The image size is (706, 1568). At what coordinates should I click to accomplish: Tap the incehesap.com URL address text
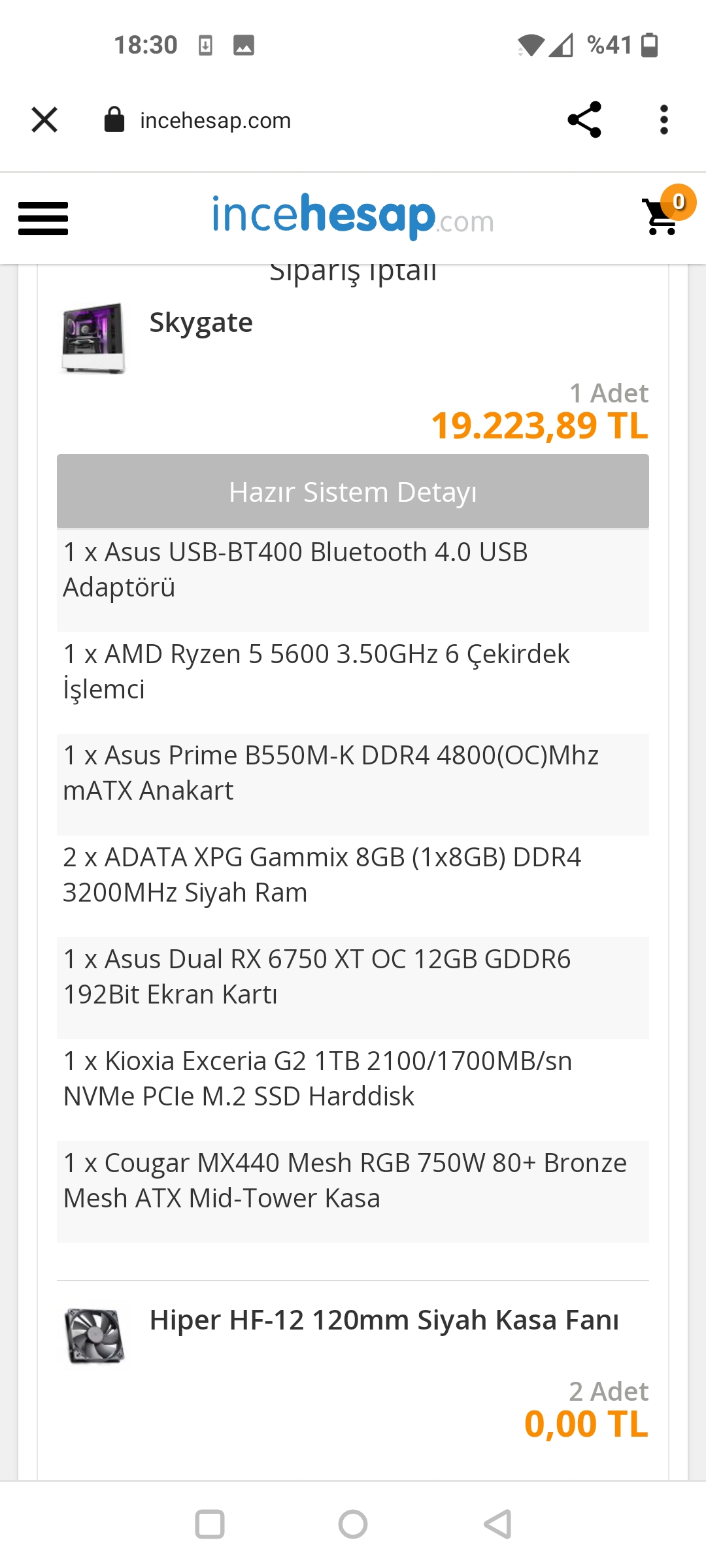coord(216,120)
